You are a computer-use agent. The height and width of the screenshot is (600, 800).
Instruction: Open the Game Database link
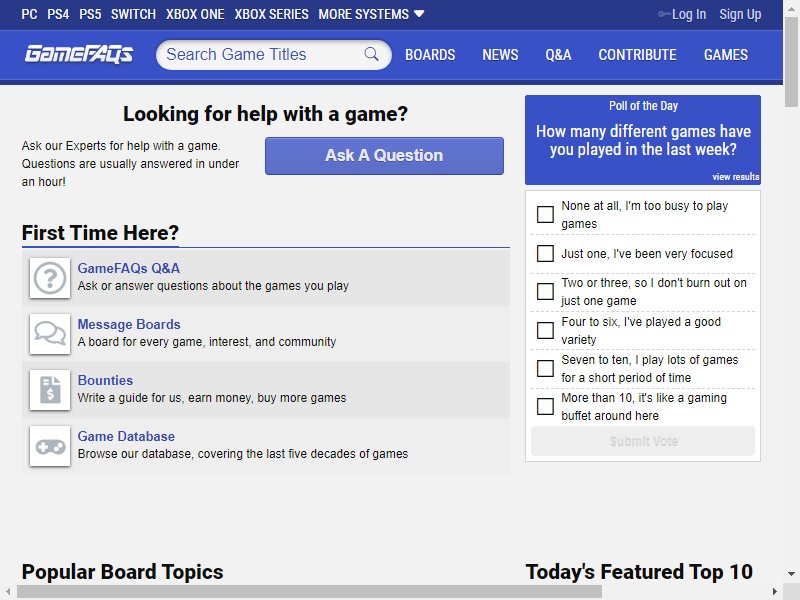(126, 437)
